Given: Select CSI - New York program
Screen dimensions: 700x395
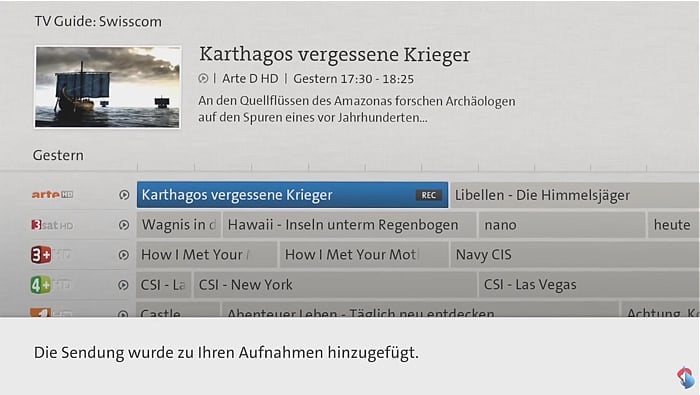Looking at the screenshot, I should (335, 285).
